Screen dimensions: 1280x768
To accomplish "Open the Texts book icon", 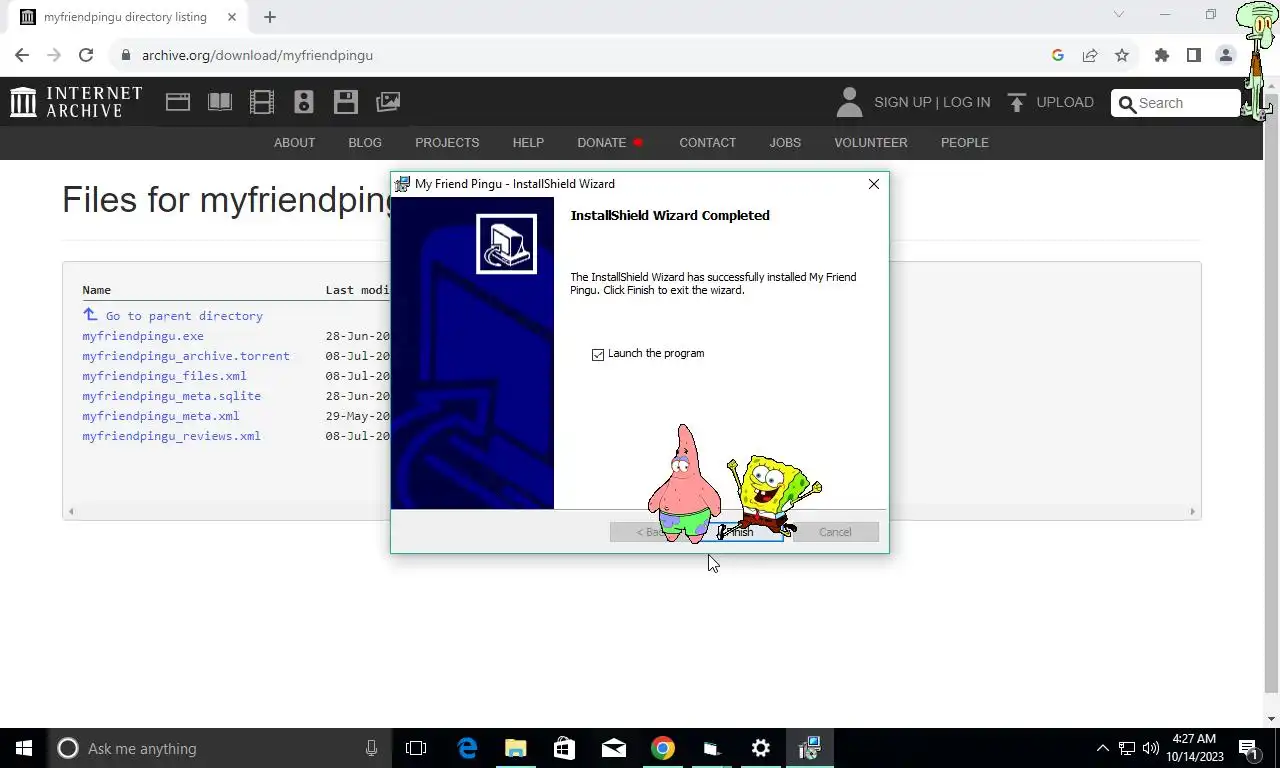I will (220, 102).
